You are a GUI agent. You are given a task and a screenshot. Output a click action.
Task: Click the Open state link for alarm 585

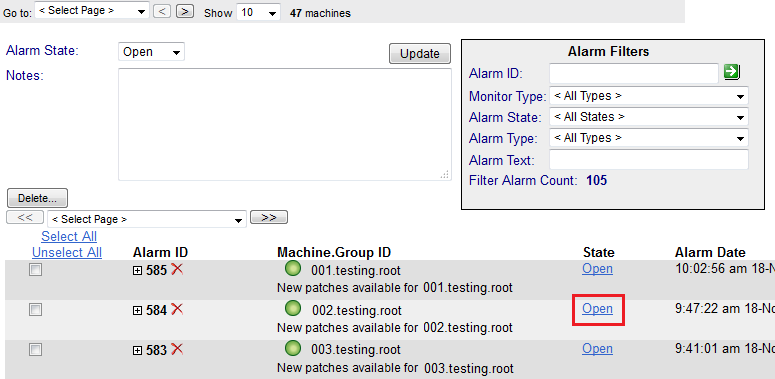[x=598, y=269]
